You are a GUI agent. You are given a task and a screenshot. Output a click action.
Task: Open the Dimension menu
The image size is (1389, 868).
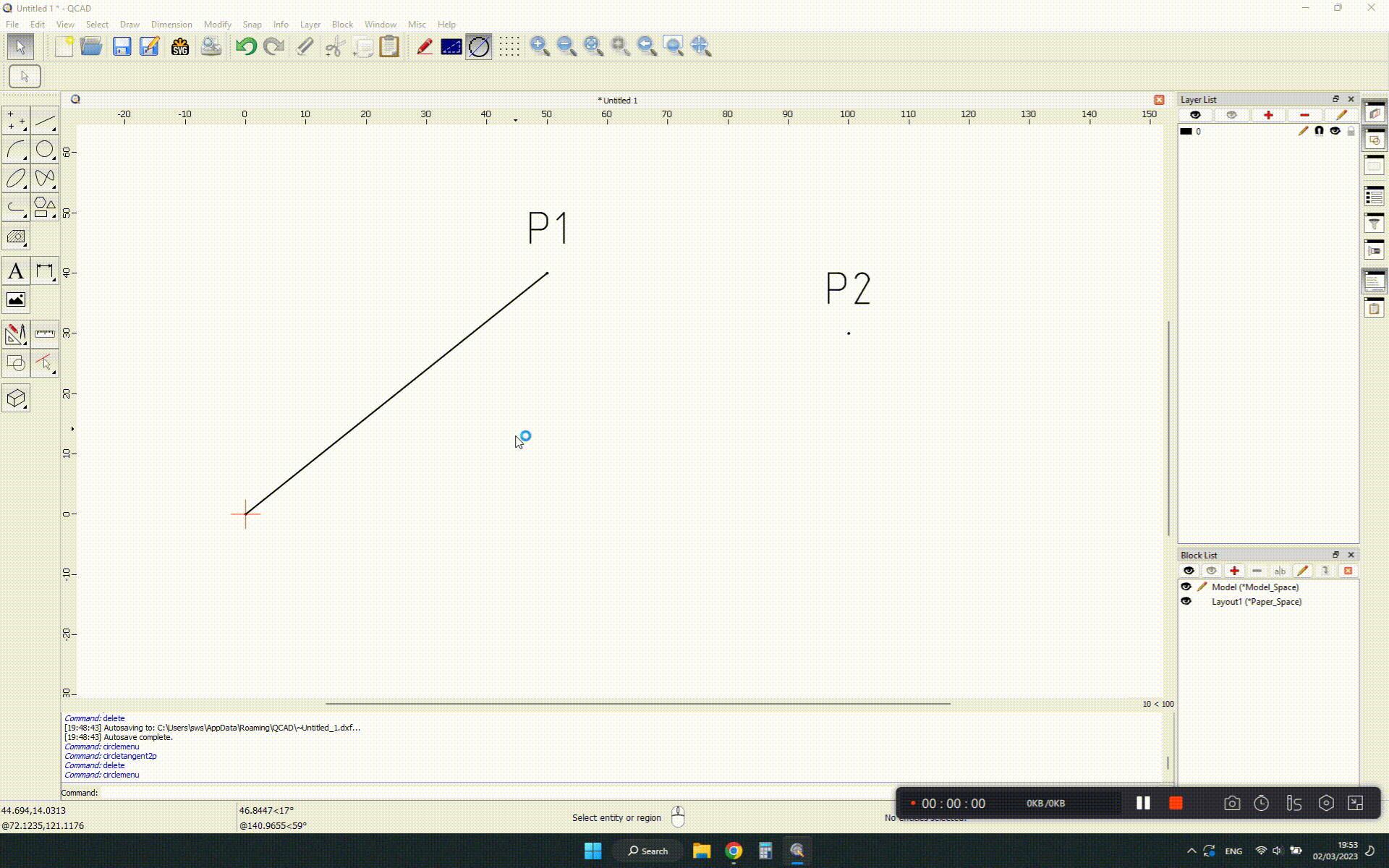click(x=171, y=24)
